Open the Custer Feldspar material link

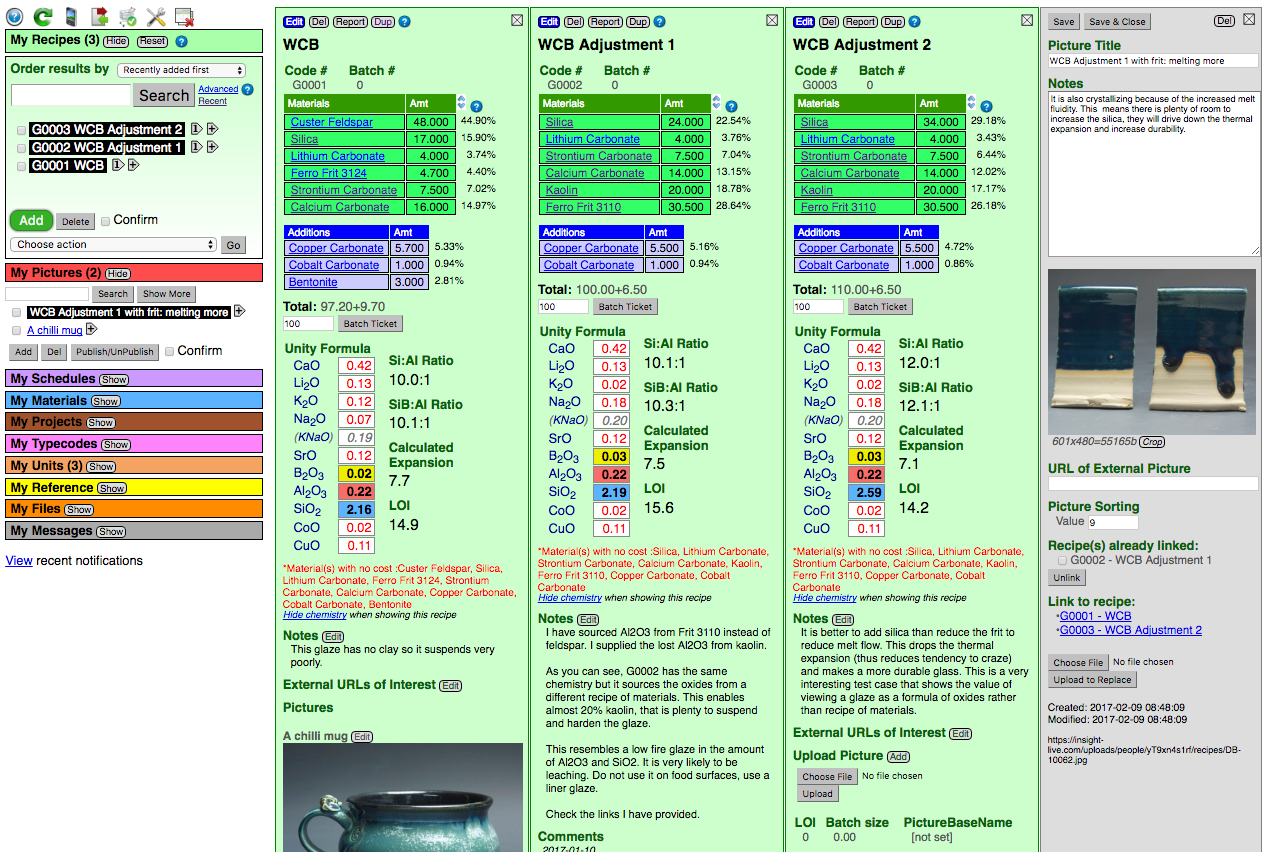coord(331,122)
